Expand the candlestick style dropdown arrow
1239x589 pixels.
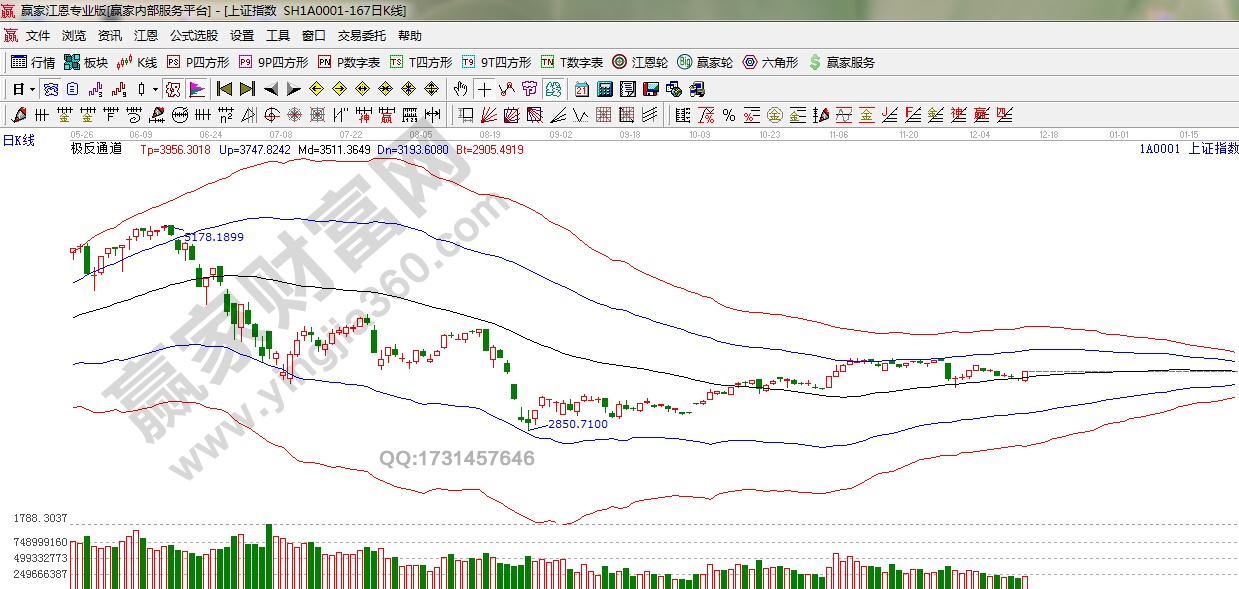(x=155, y=89)
